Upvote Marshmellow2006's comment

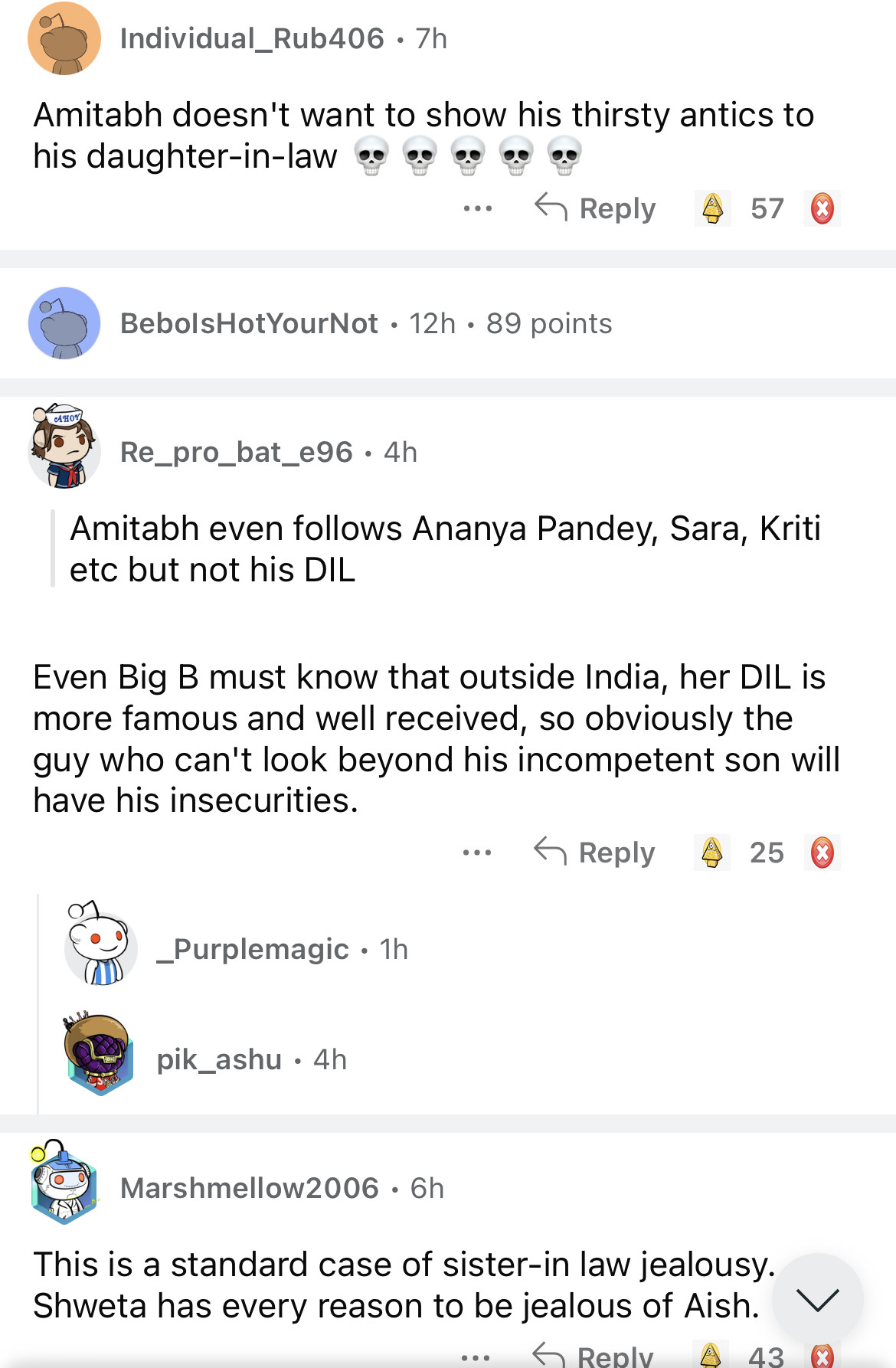711,1355
